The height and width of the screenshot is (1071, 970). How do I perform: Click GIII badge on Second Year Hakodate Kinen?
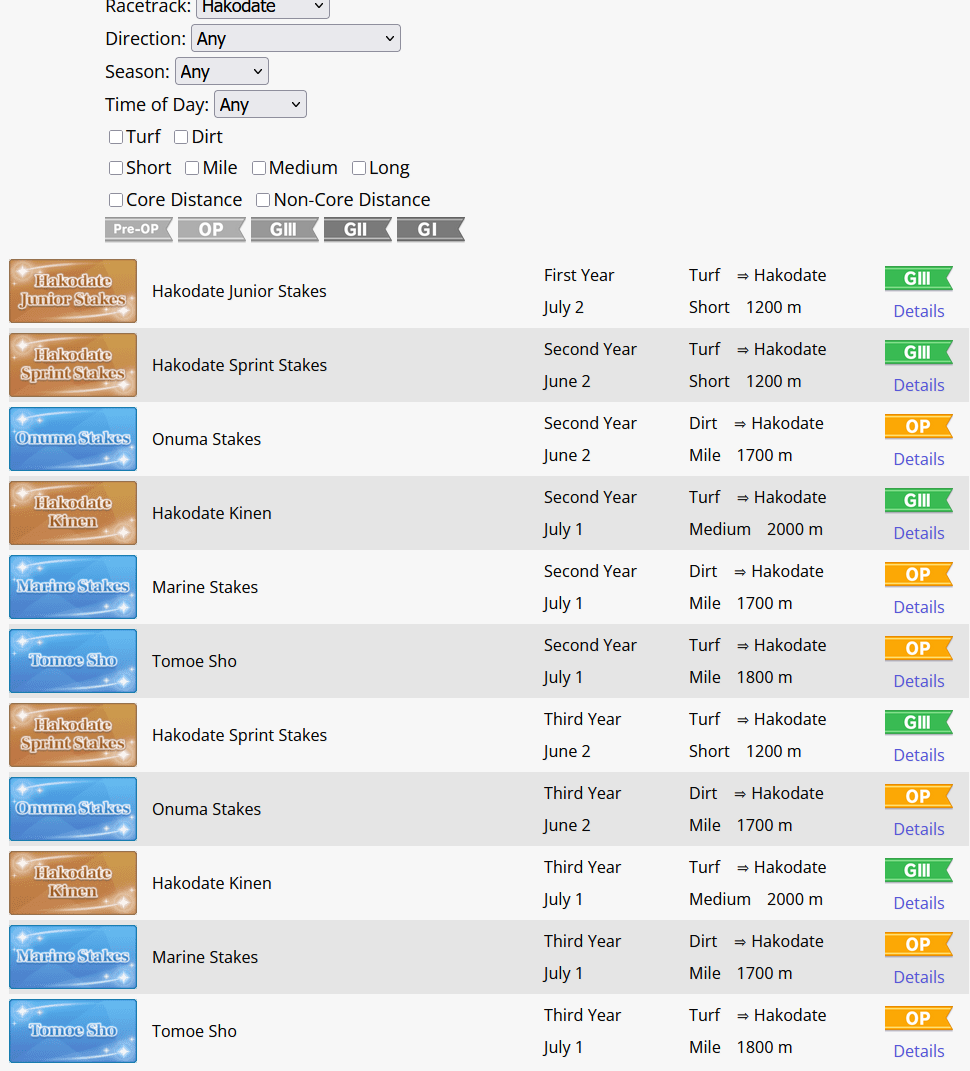click(x=919, y=500)
